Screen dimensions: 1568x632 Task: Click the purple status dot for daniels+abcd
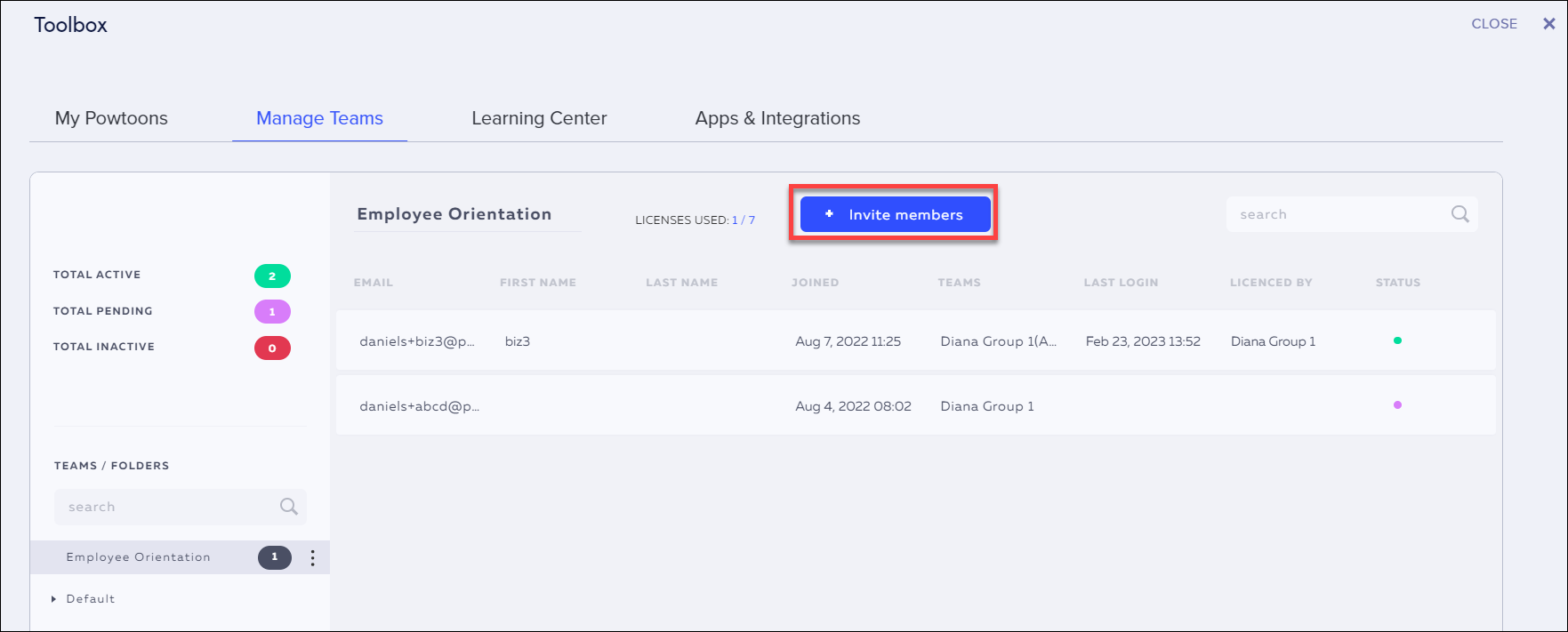tap(1397, 405)
